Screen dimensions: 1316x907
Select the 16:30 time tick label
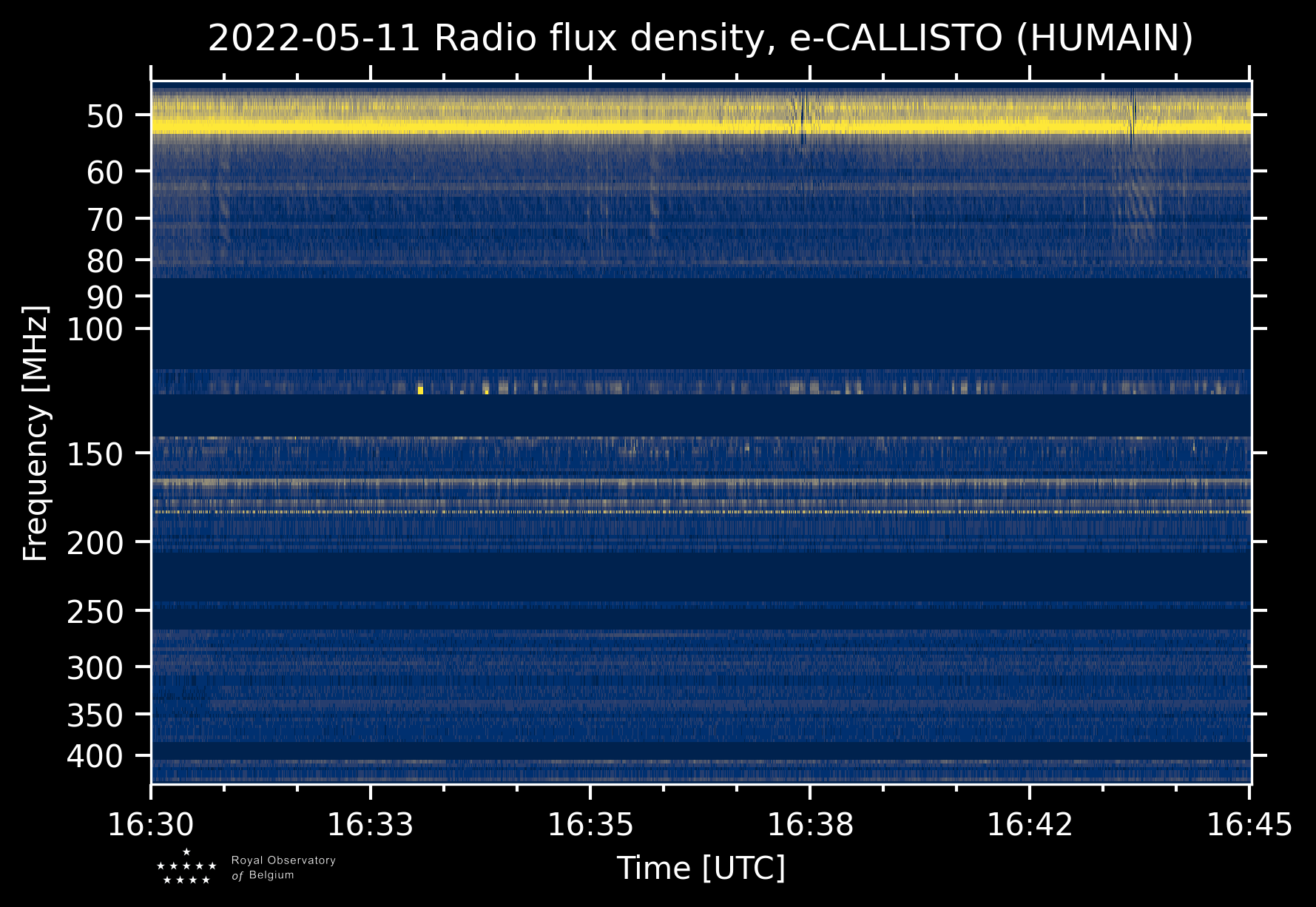click(151, 824)
